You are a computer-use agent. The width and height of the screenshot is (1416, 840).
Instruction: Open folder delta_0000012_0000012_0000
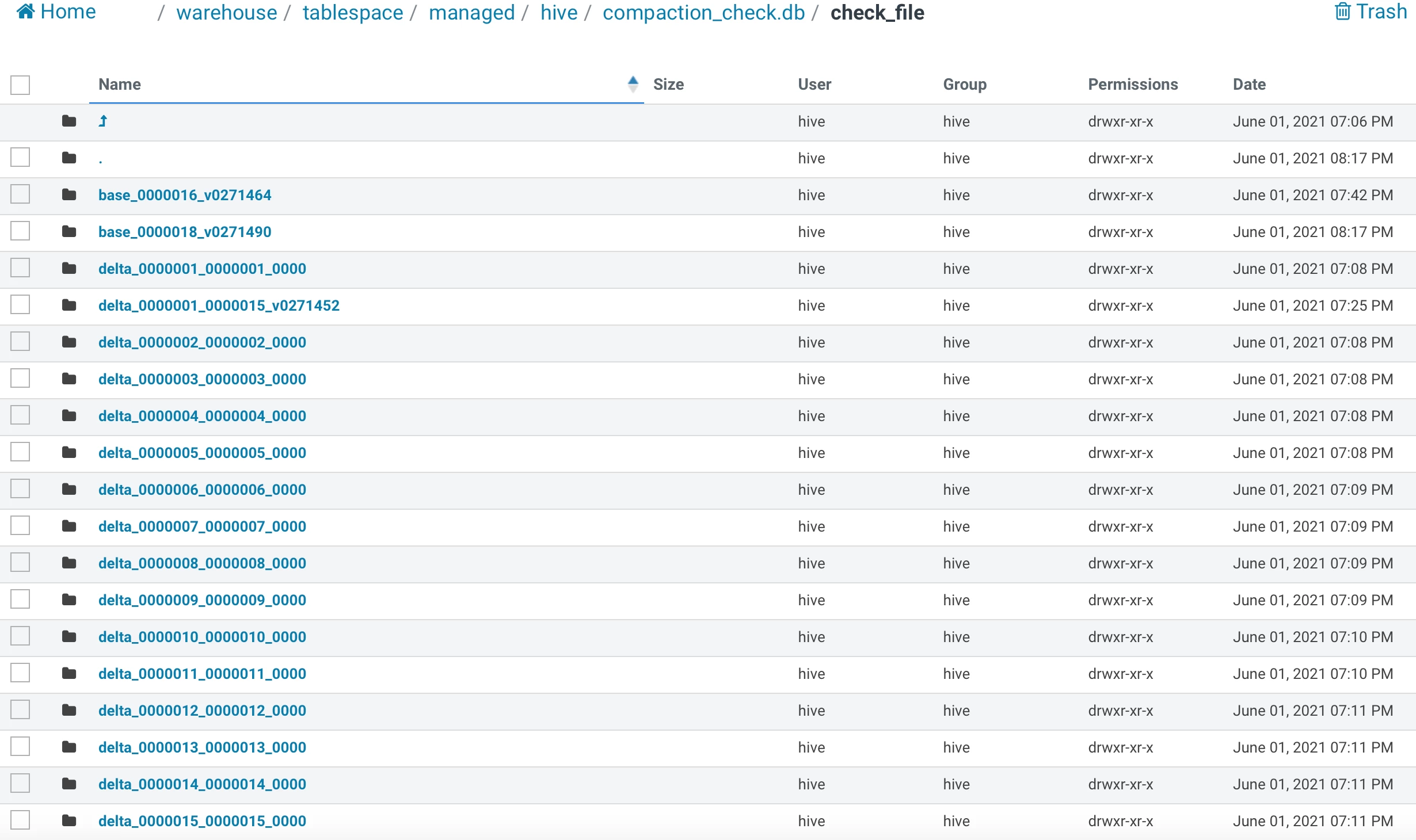(x=202, y=711)
